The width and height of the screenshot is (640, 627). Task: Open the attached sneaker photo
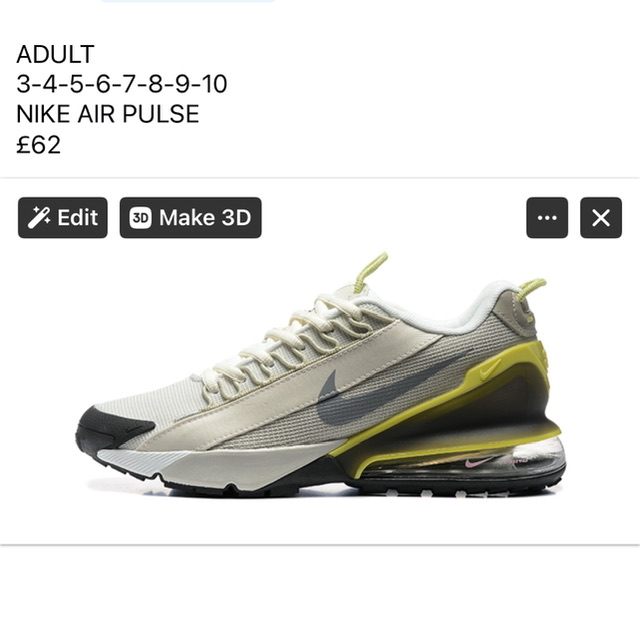(320, 376)
